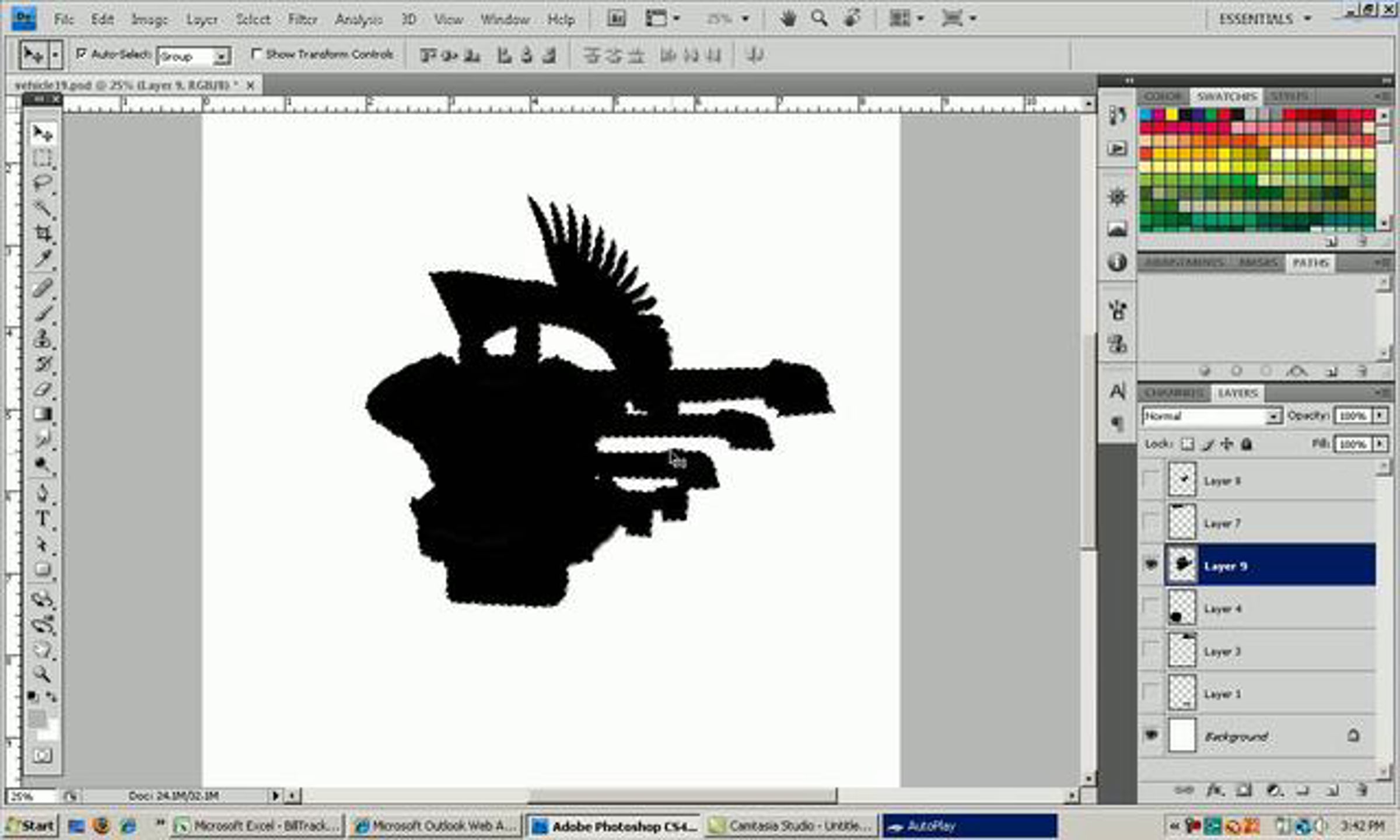Viewport: 1400px width, 840px height.
Task: Select the Eraser tool
Action: [43, 389]
